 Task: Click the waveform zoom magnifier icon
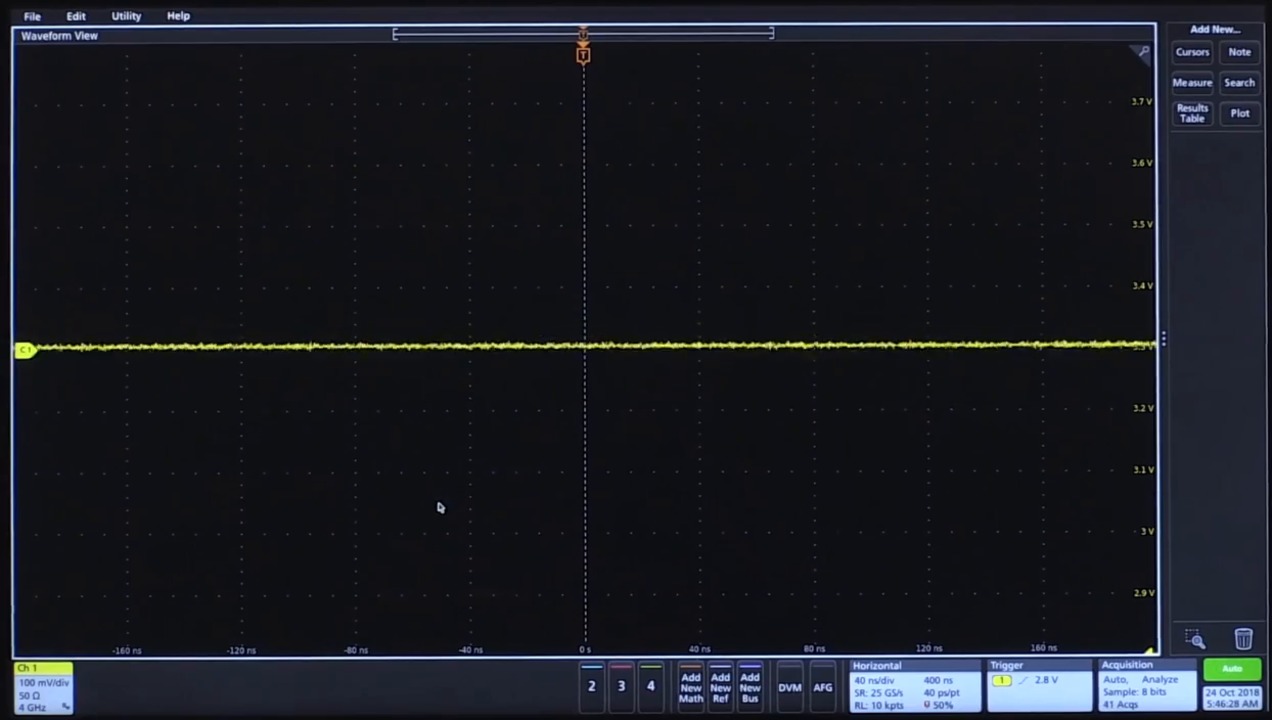click(x=1144, y=52)
